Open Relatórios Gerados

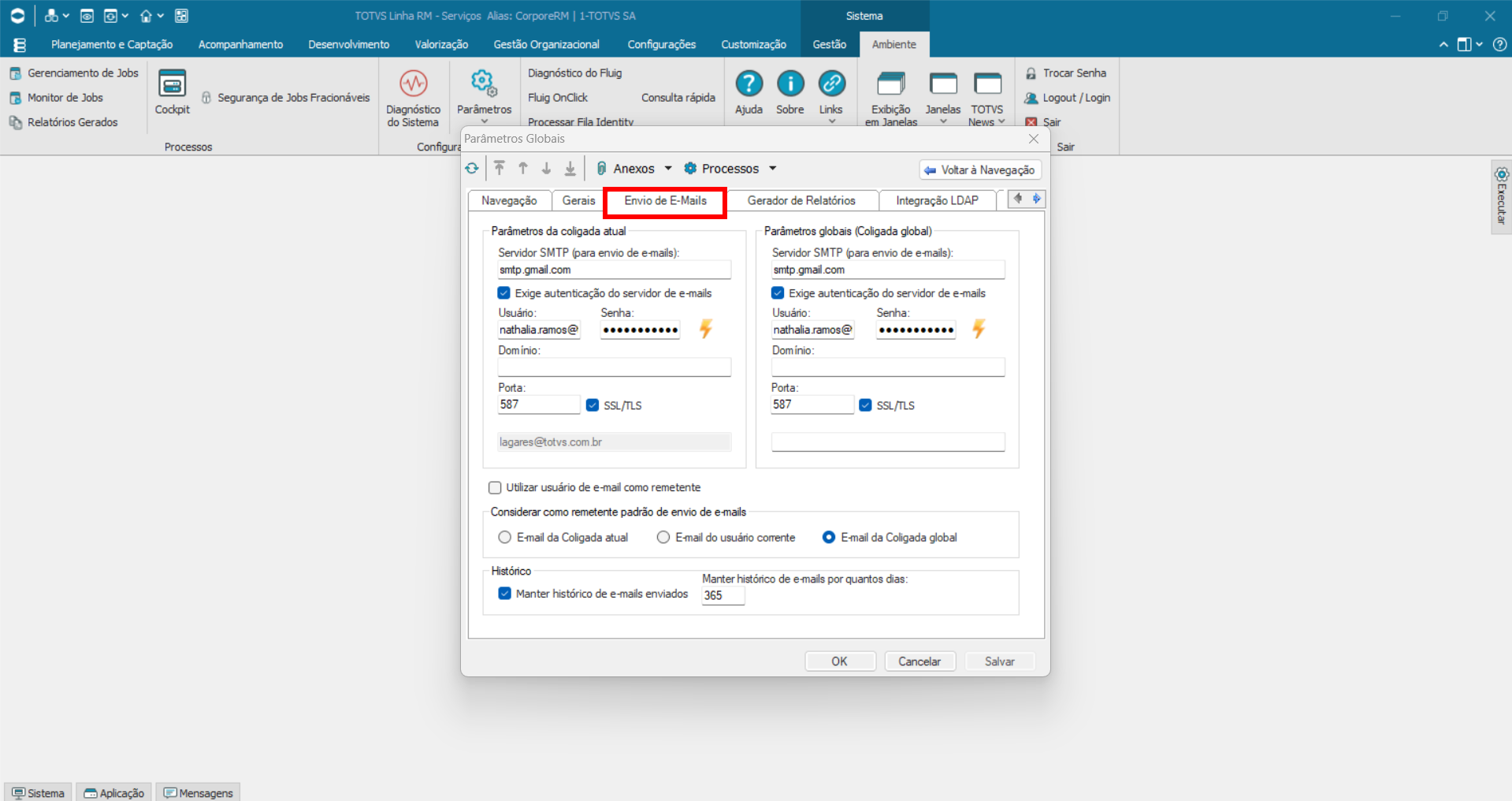tap(63, 122)
